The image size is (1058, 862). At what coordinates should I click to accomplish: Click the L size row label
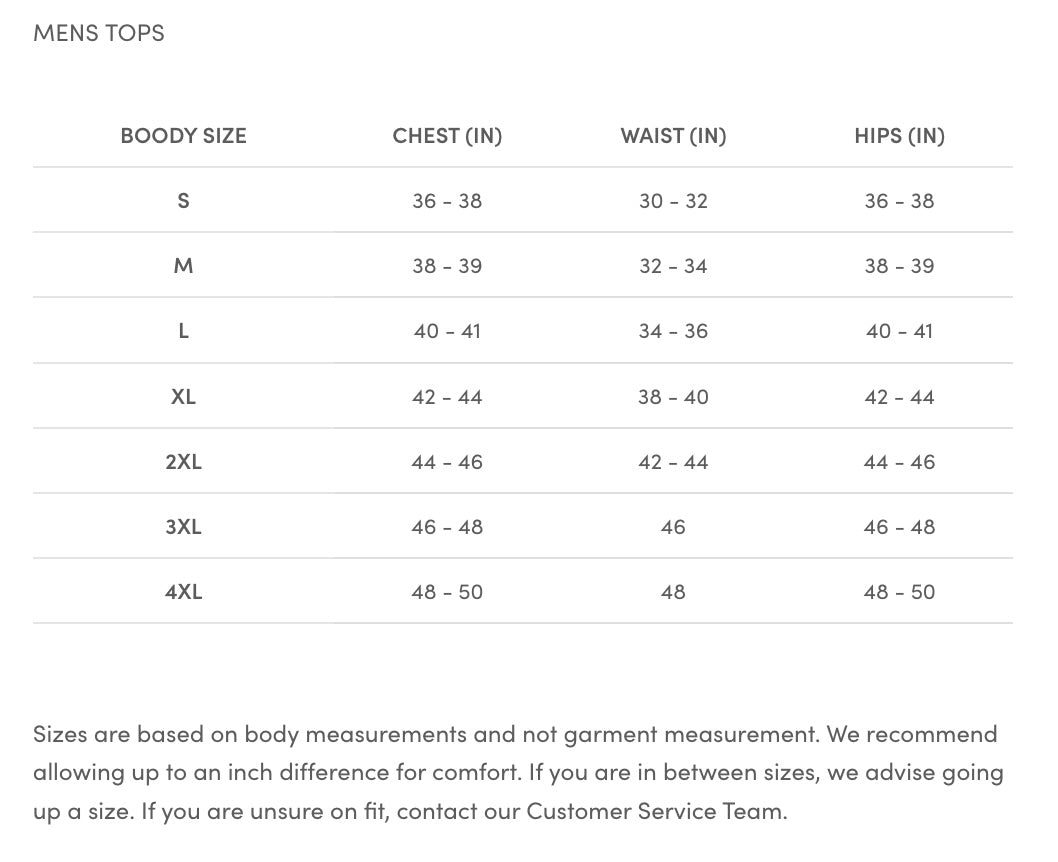pos(184,331)
